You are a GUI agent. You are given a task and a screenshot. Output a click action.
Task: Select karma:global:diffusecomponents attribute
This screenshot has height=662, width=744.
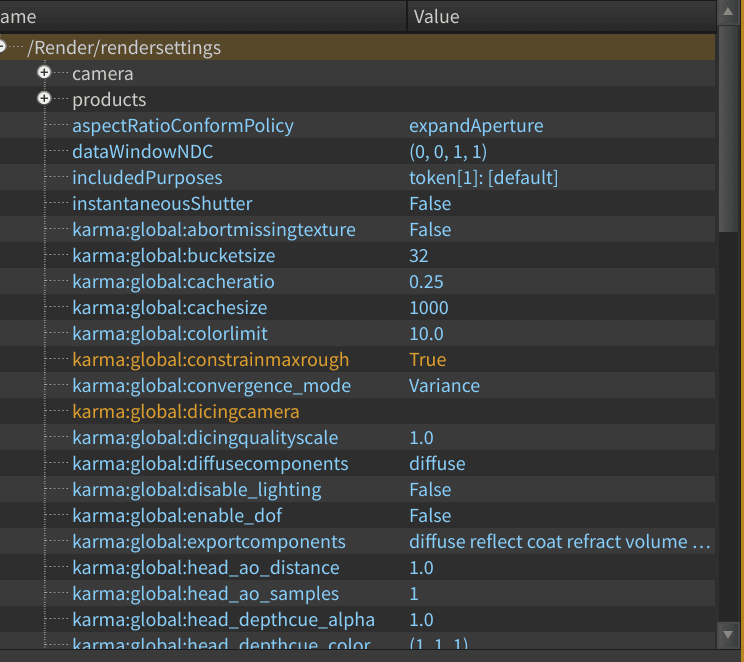pyautogui.click(x=210, y=464)
